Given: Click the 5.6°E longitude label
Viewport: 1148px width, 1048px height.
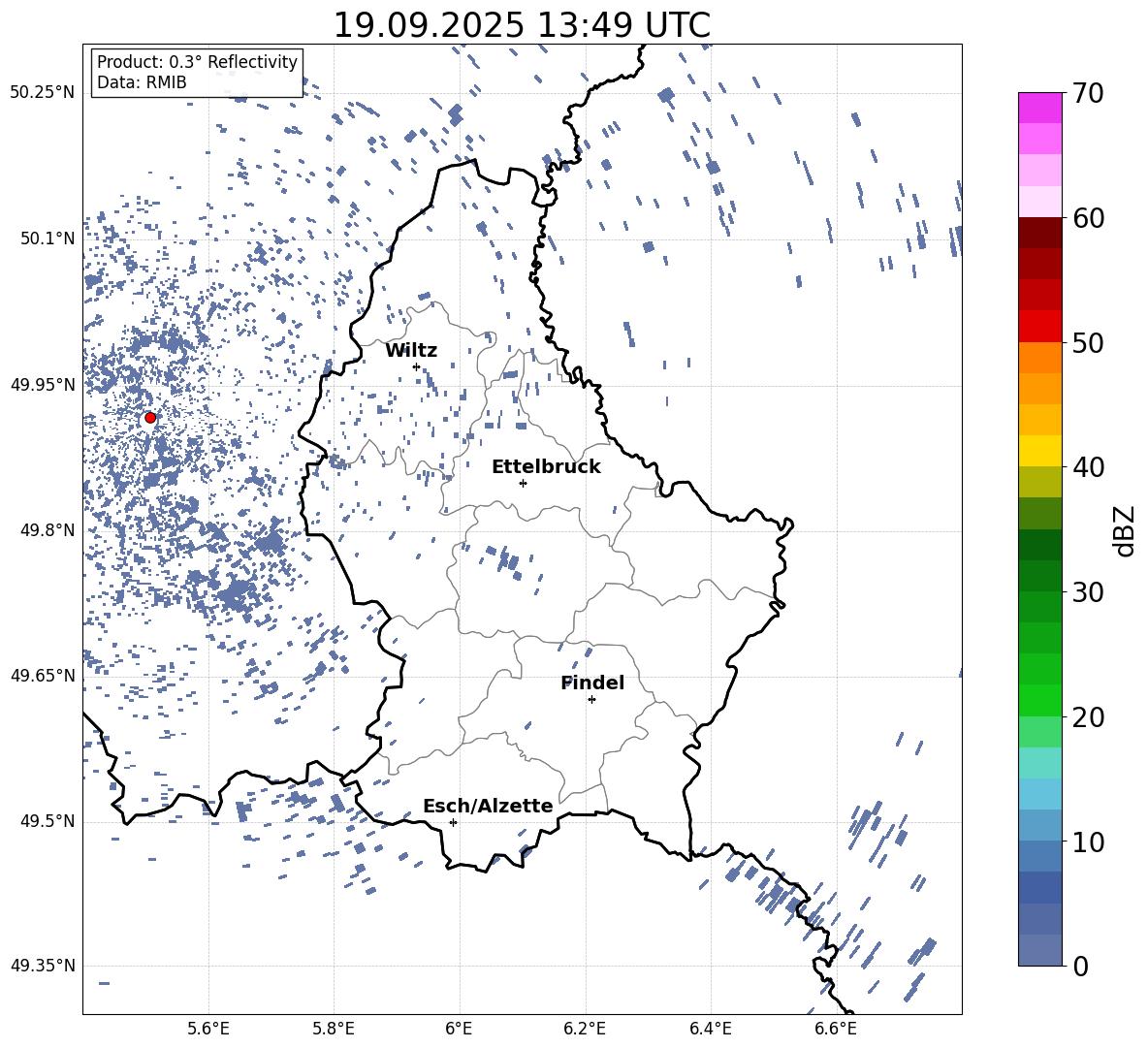Looking at the screenshot, I should tap(208, 1029).
